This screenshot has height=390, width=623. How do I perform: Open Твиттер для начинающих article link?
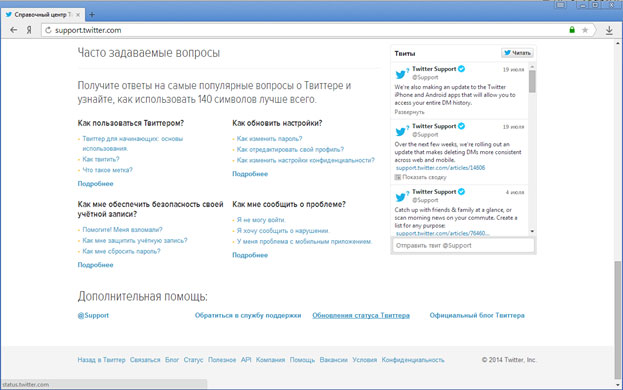point(133,143)
